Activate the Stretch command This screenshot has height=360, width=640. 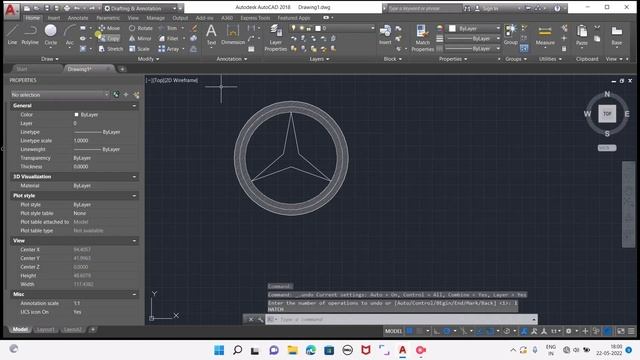pyautogui.click(x=111, y=49)
